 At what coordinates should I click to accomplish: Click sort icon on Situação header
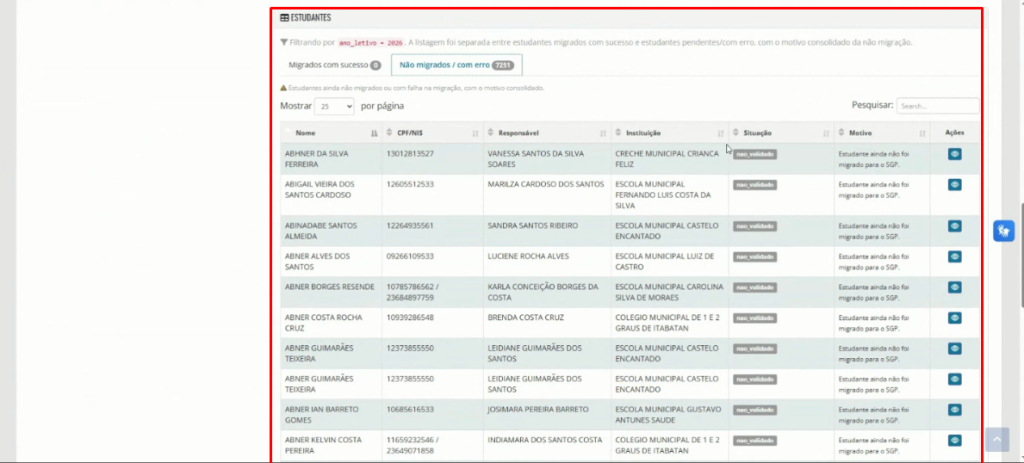[826, 133]
